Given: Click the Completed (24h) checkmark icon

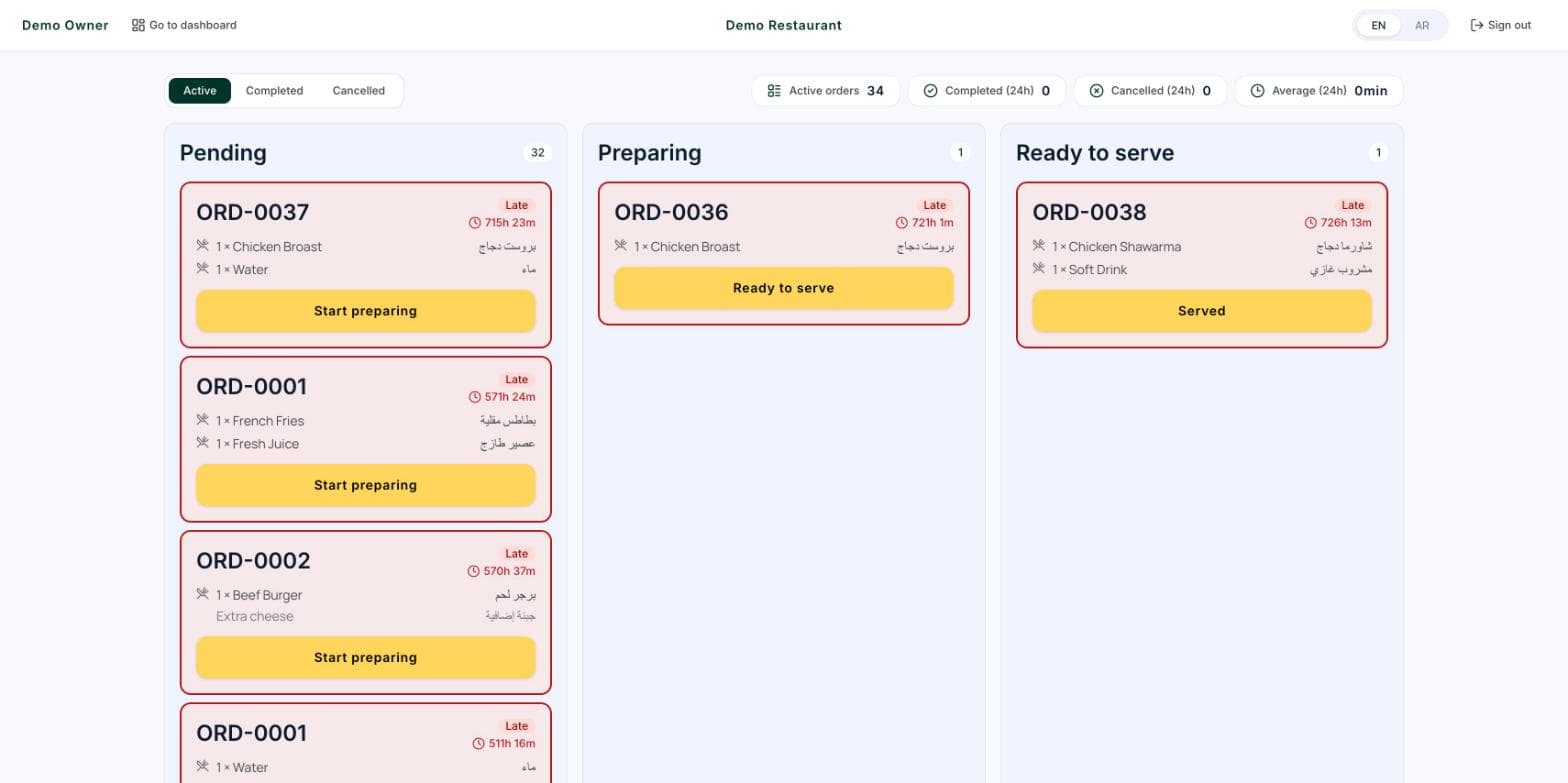Looking at the screenshot, I should pyautogui.click(x=930, y=91).
